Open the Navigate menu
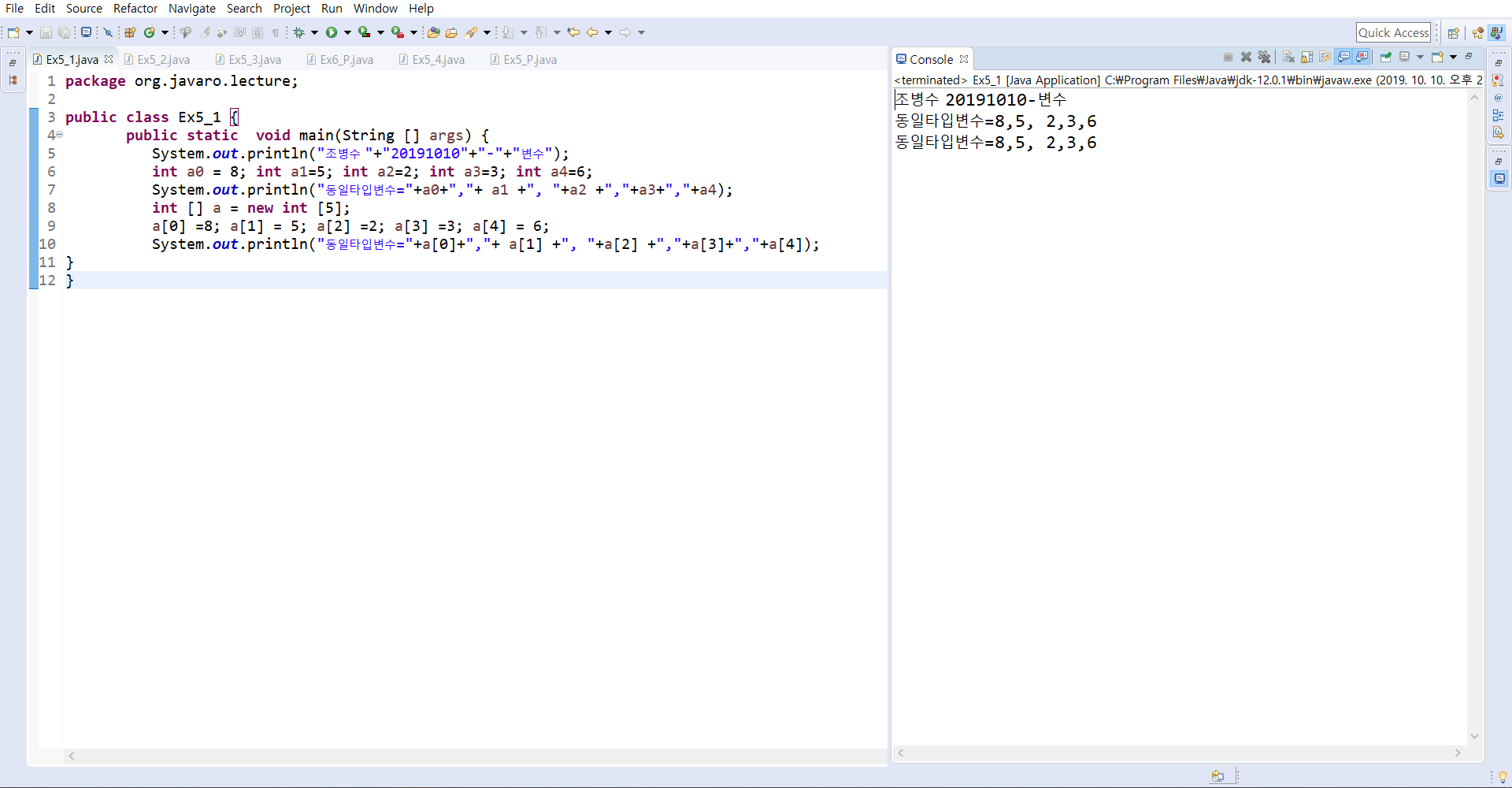The height and width of the screenshot is (788, 1512). pos(192,8)
